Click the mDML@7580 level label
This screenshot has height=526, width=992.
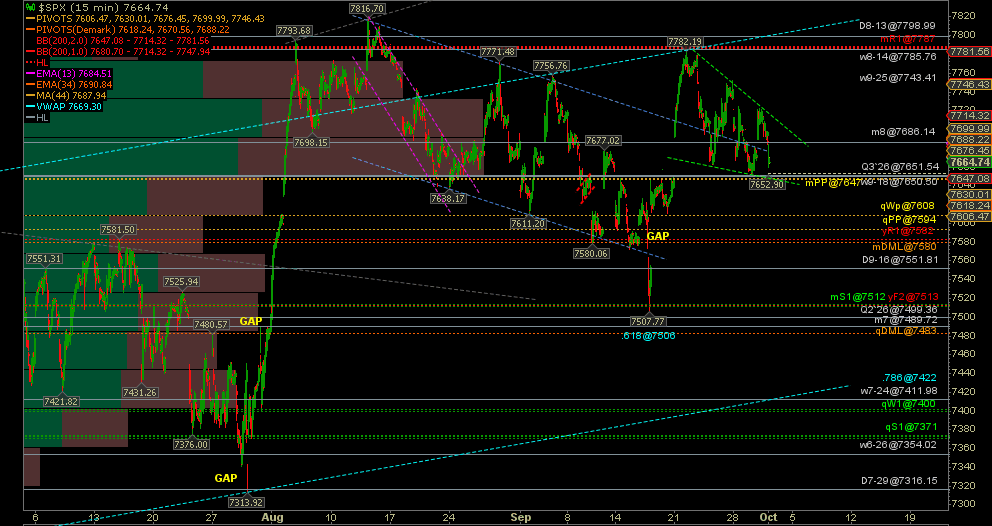905,247
